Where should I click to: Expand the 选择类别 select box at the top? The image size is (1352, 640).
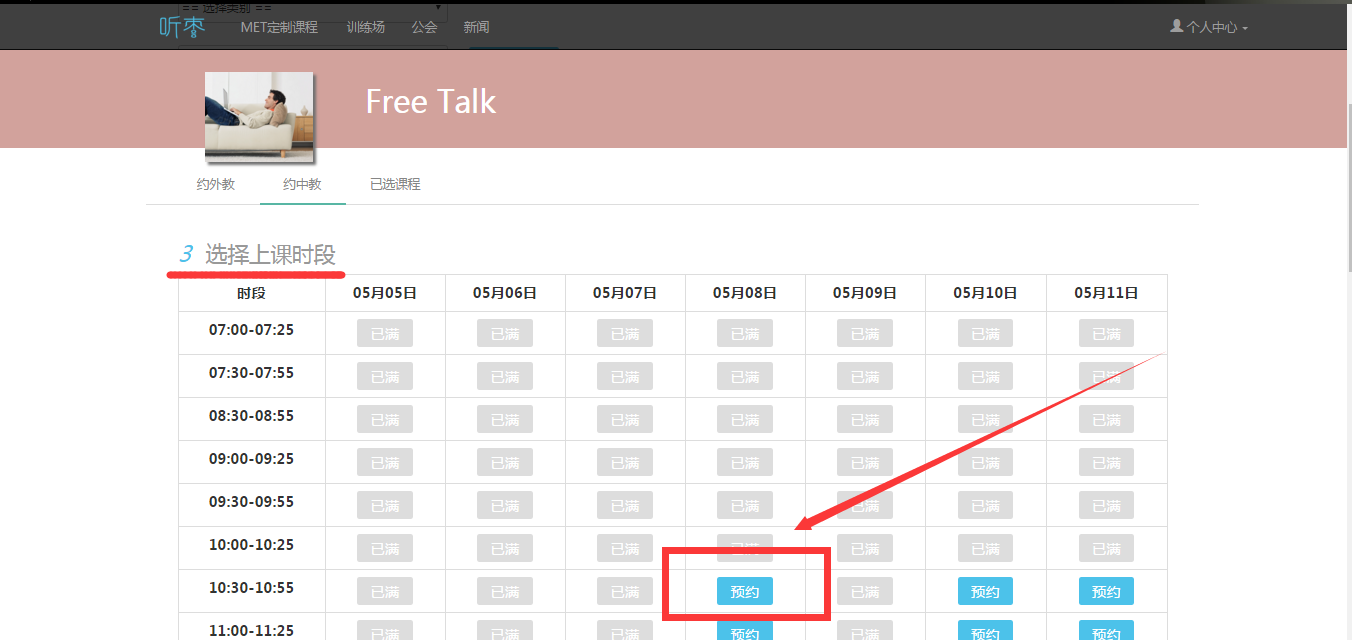pos(311,8)
